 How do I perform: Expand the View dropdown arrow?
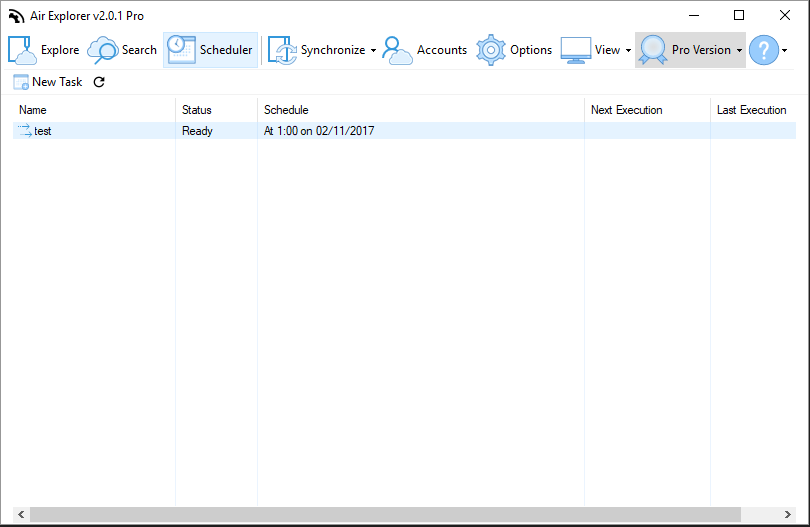[628, 51]
